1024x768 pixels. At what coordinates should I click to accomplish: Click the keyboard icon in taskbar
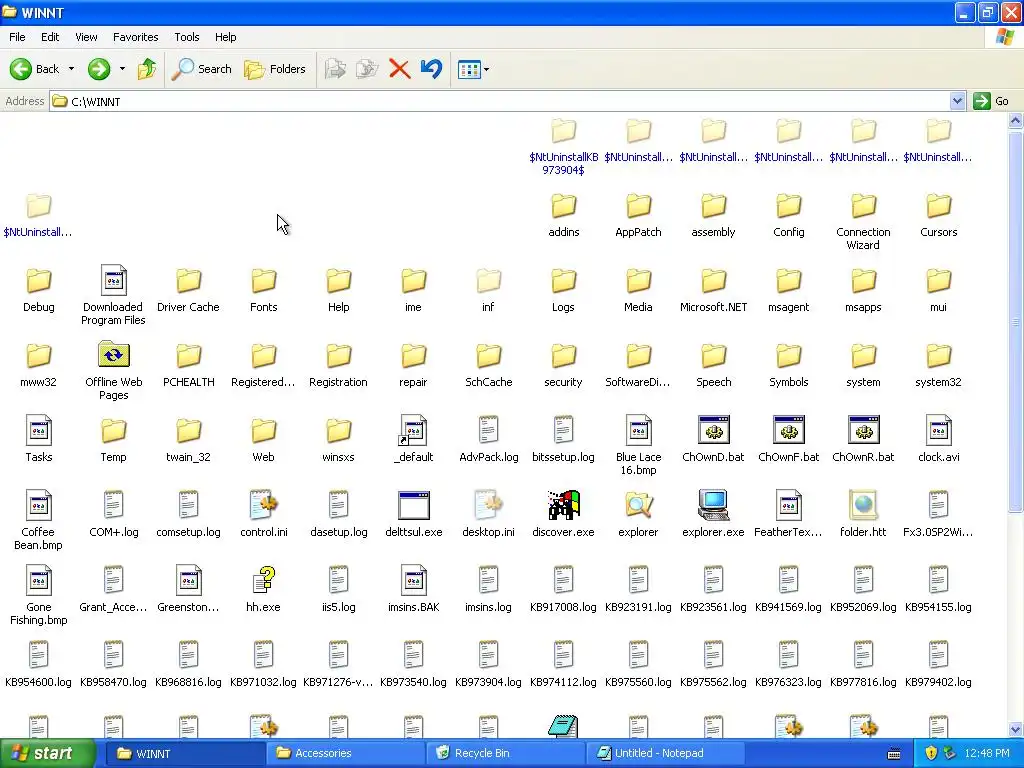[894, 754]
